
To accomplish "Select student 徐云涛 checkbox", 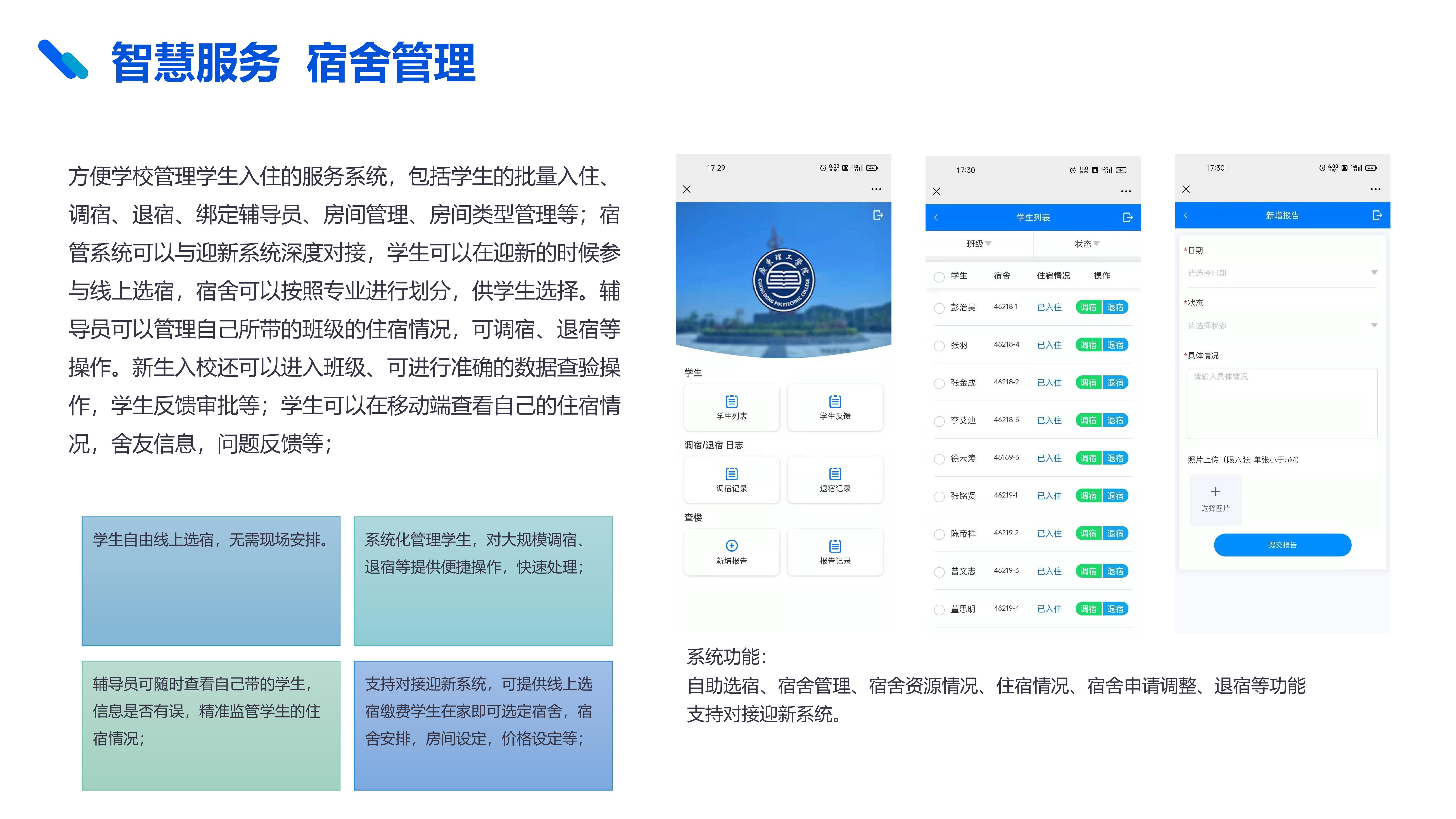I will tap(939, 459).
